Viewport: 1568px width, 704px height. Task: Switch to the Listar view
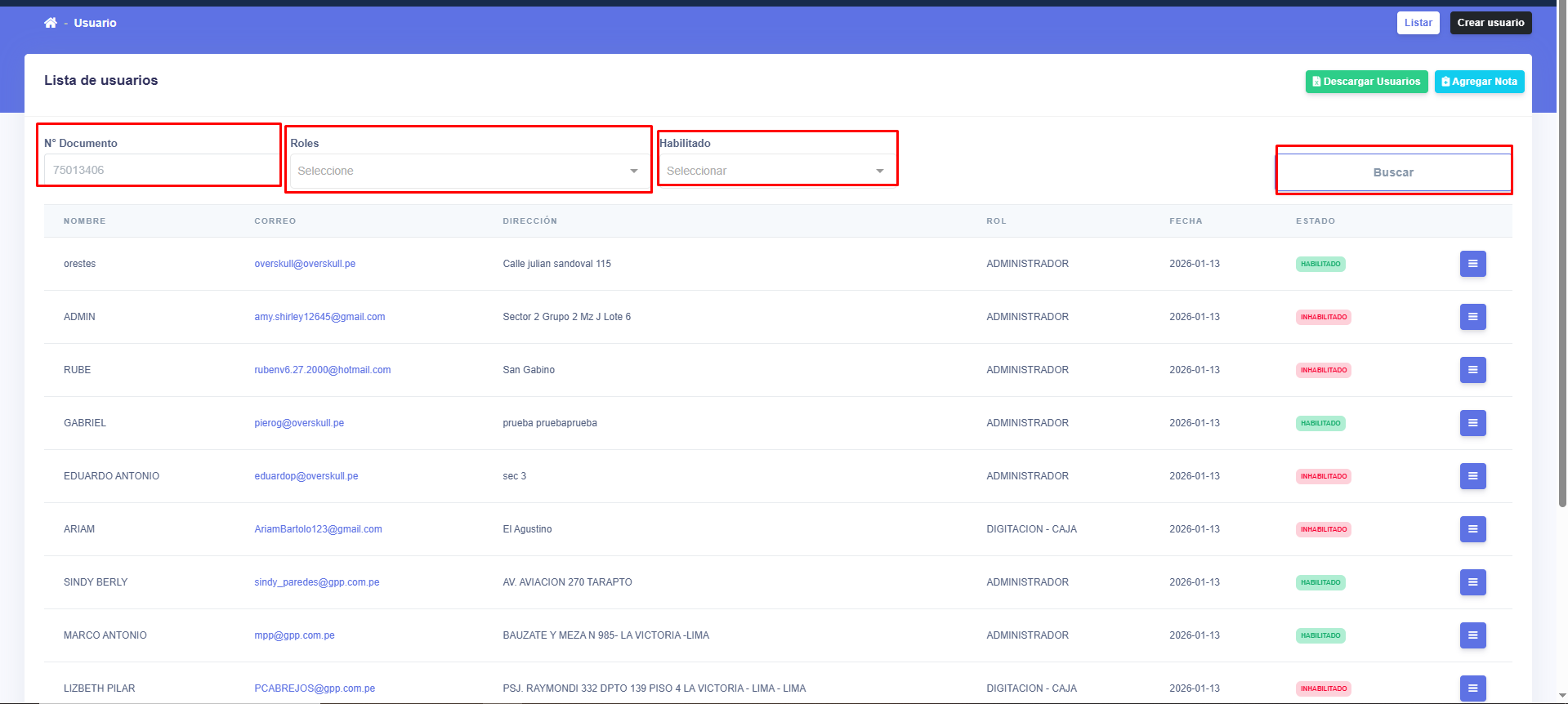coord(1418,23)
